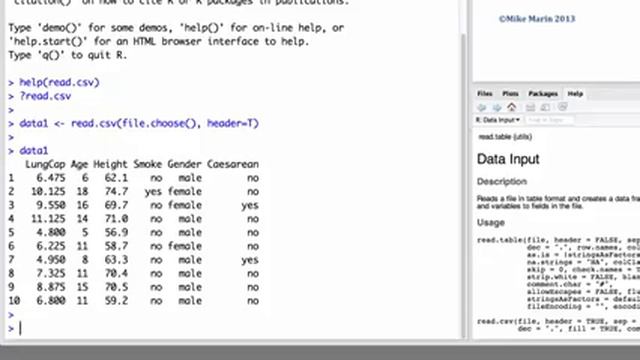Refresh the help topic
The height and width of the screenshot is (360, 640).
click(562, 107)
